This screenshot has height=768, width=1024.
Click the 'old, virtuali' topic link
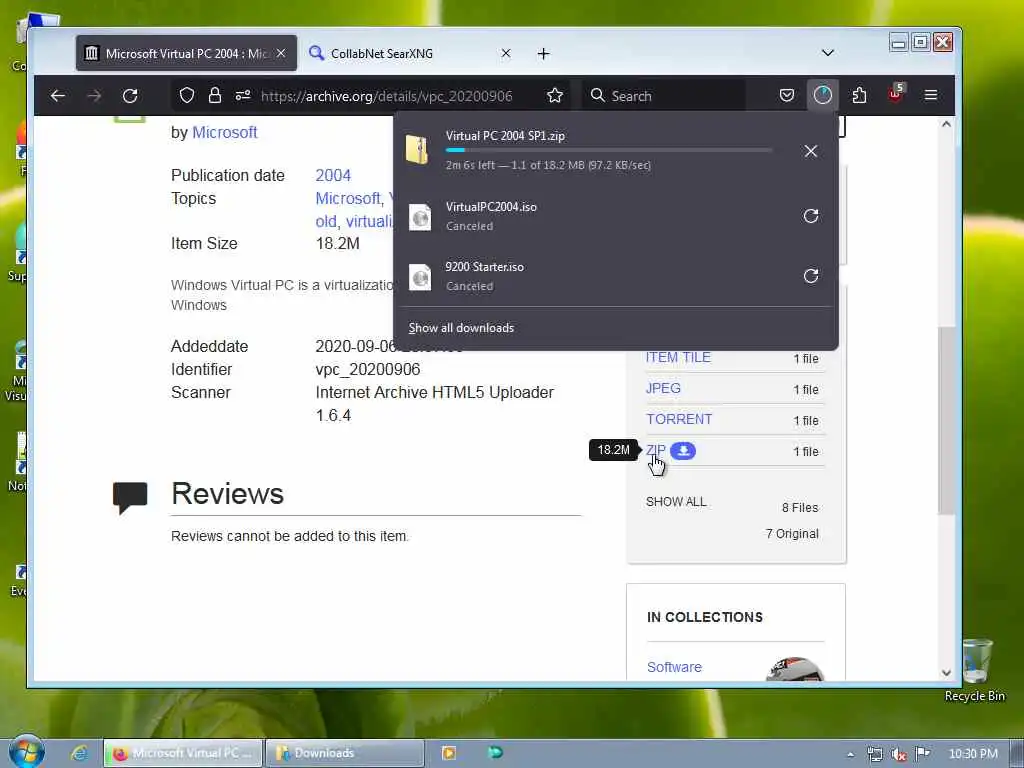point(353,221)
